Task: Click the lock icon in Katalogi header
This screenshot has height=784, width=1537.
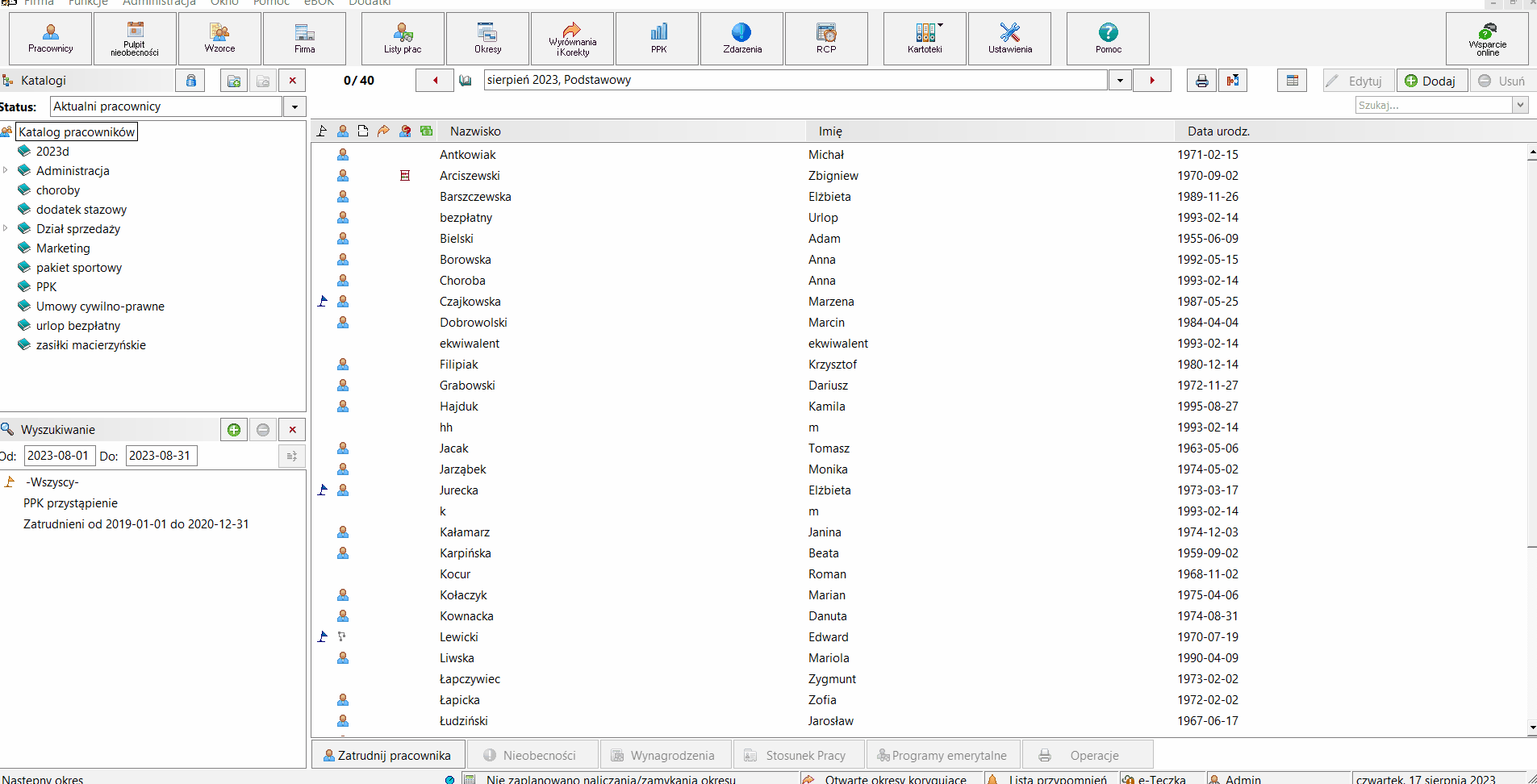Action: tap(190, 81)
